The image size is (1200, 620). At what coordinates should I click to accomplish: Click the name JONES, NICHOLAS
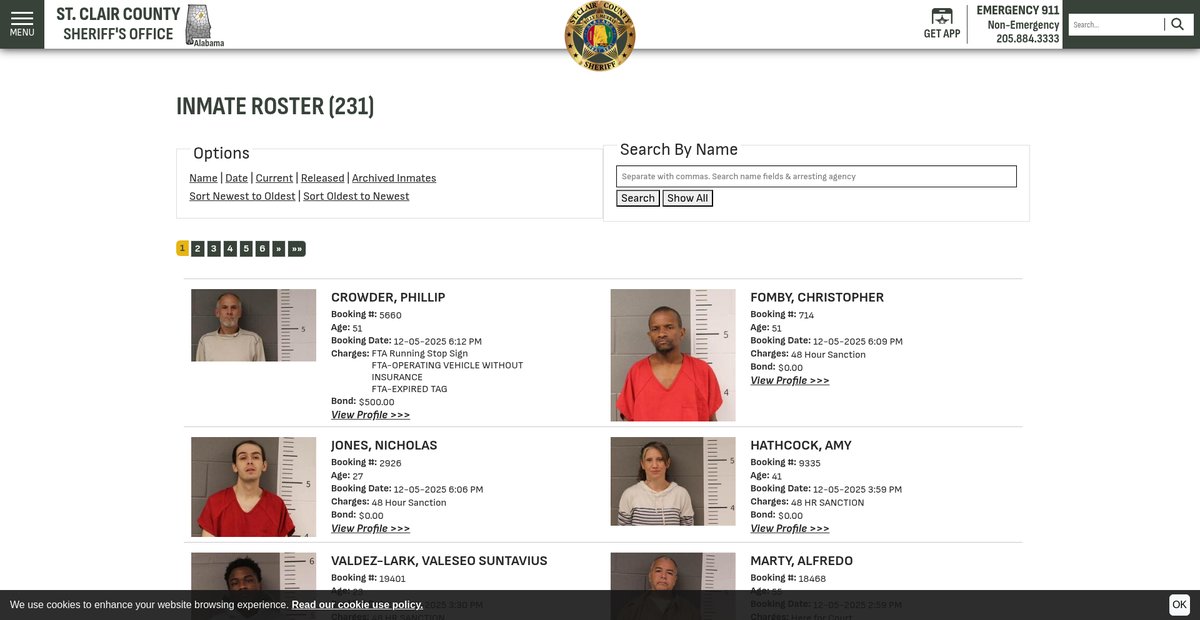[384, 445]
